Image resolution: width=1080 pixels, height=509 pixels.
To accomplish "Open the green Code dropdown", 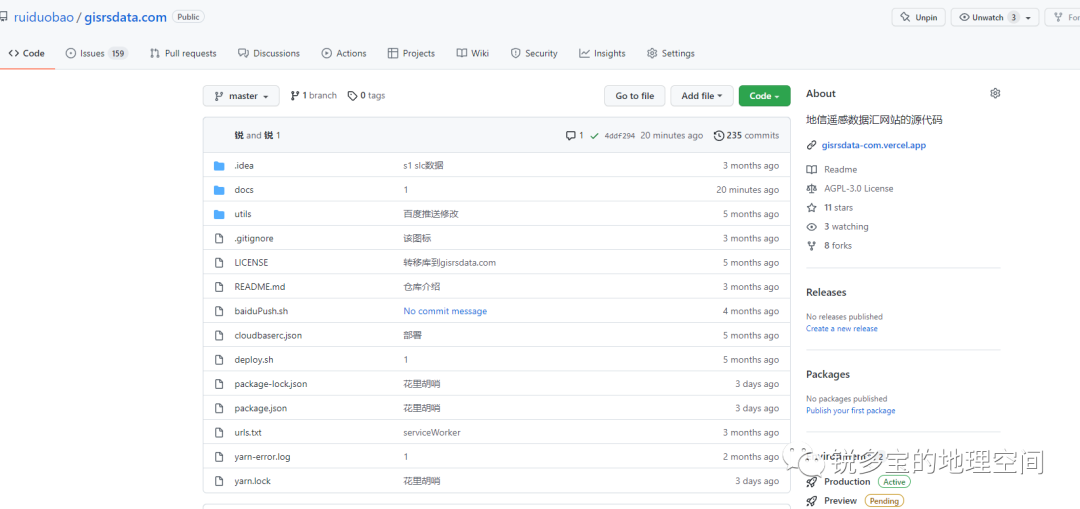I will pos(765,96).
